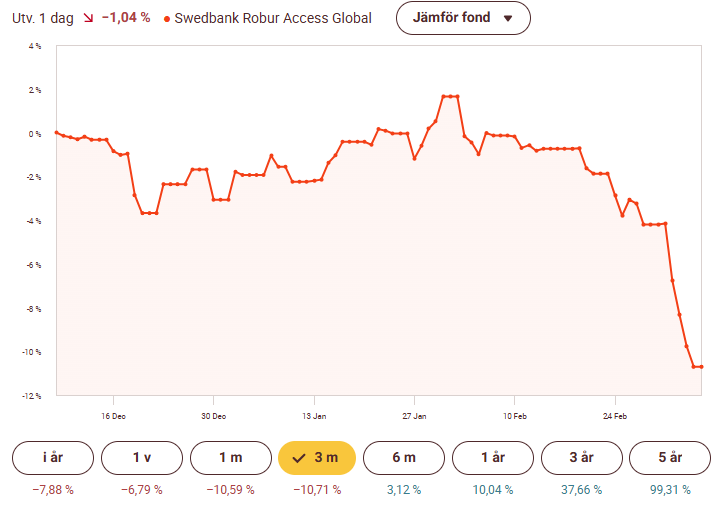This screenshot has width=727, height=521.
Task: Click the first data point at 0 %
Action: [x=56, y=132]
